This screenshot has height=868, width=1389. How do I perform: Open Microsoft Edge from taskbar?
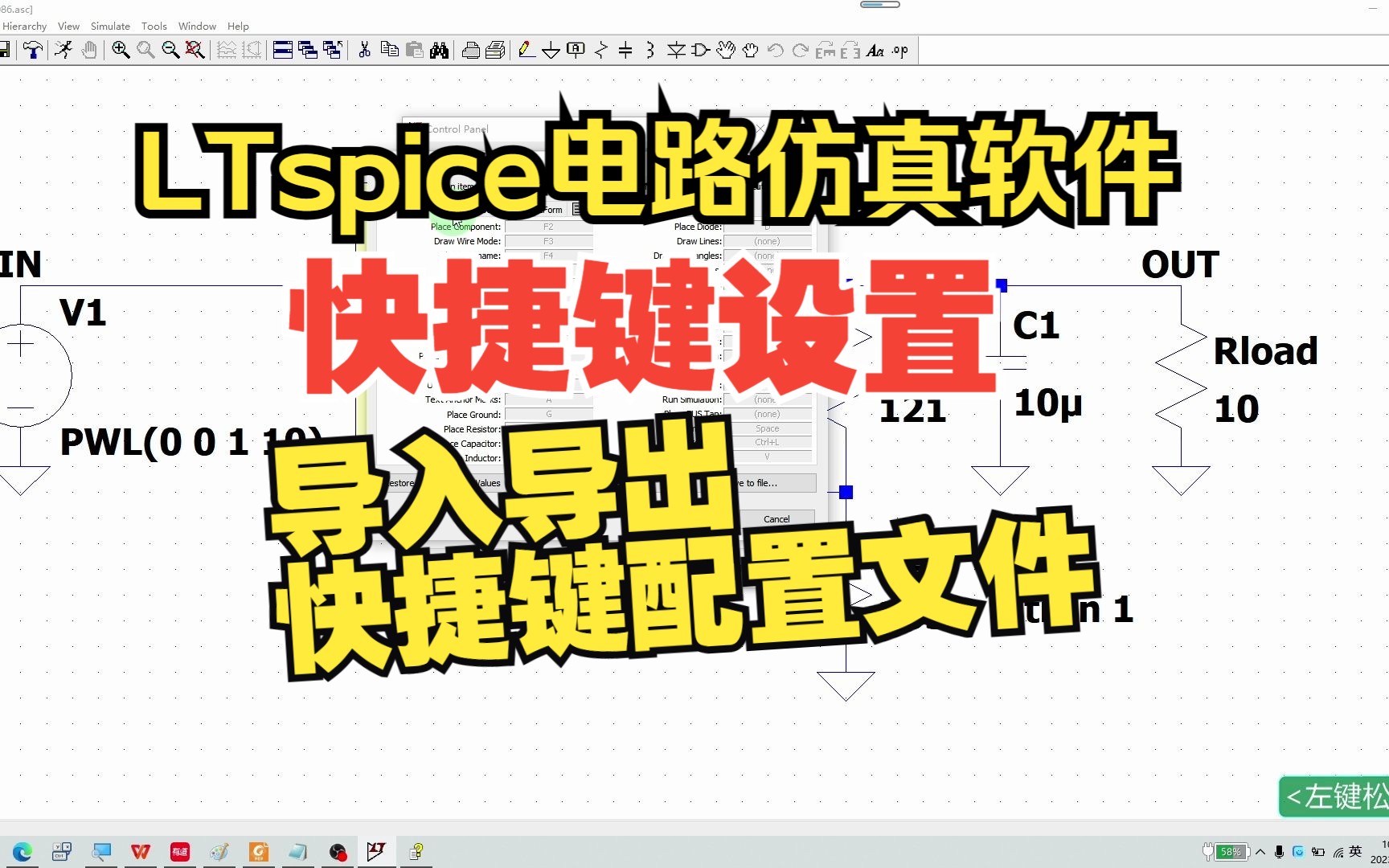tap(22, 852)
